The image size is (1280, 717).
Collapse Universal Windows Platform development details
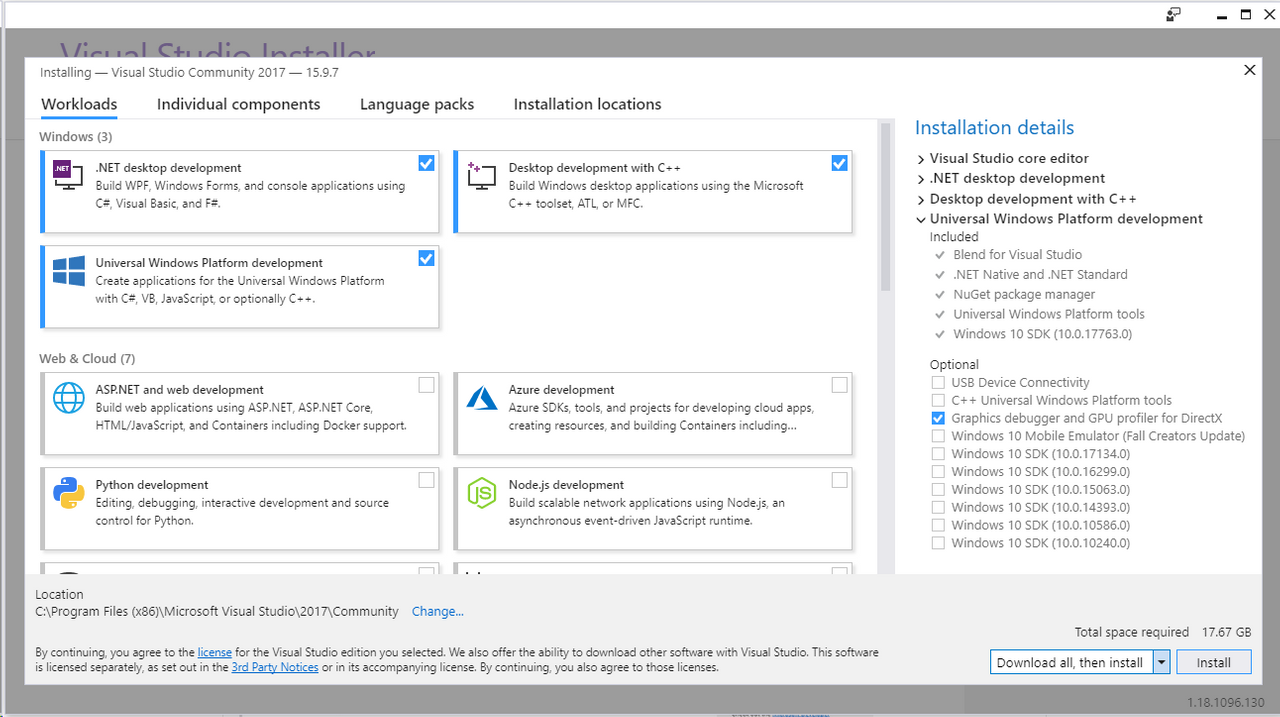[921, 219]
